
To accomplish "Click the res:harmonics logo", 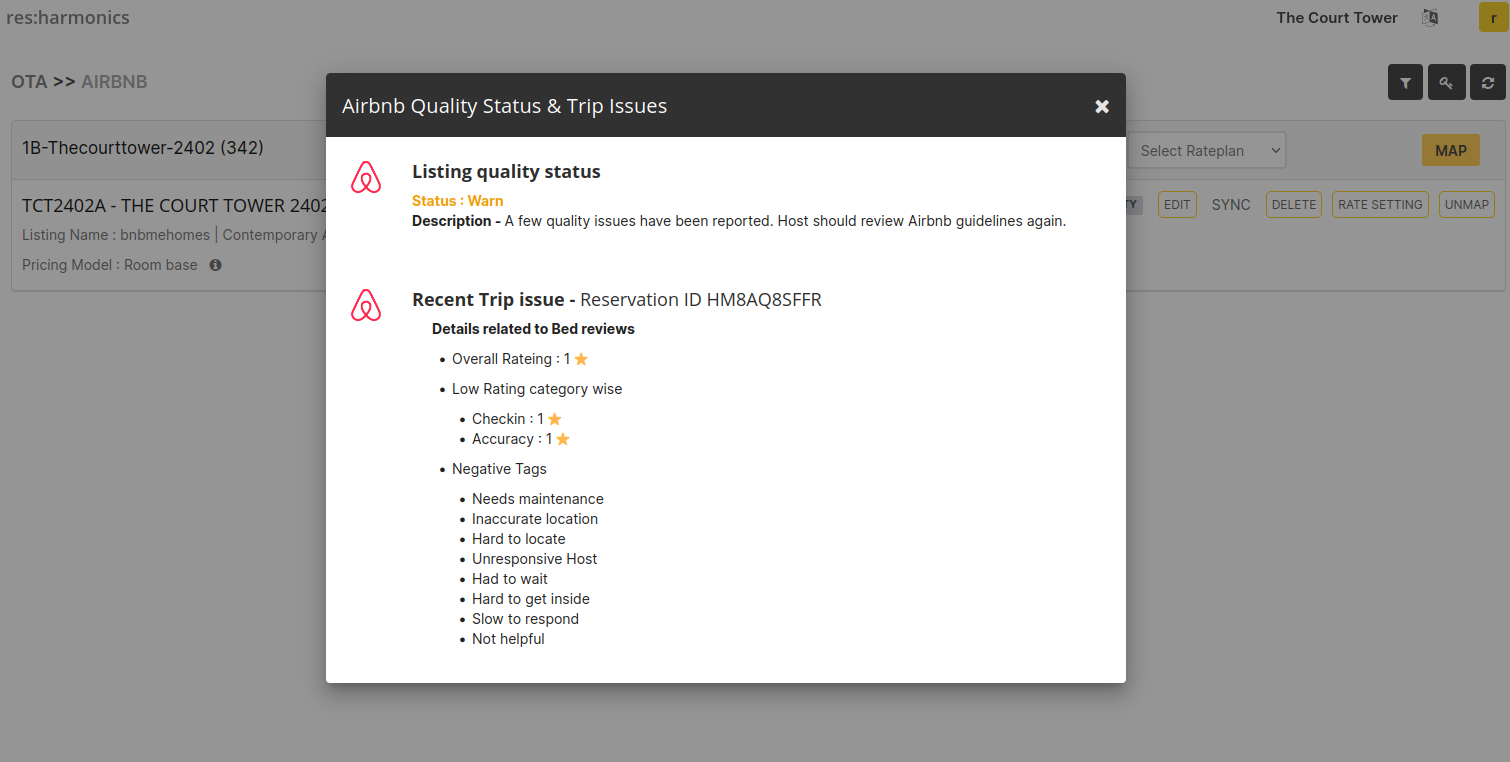I will [68, 17].
